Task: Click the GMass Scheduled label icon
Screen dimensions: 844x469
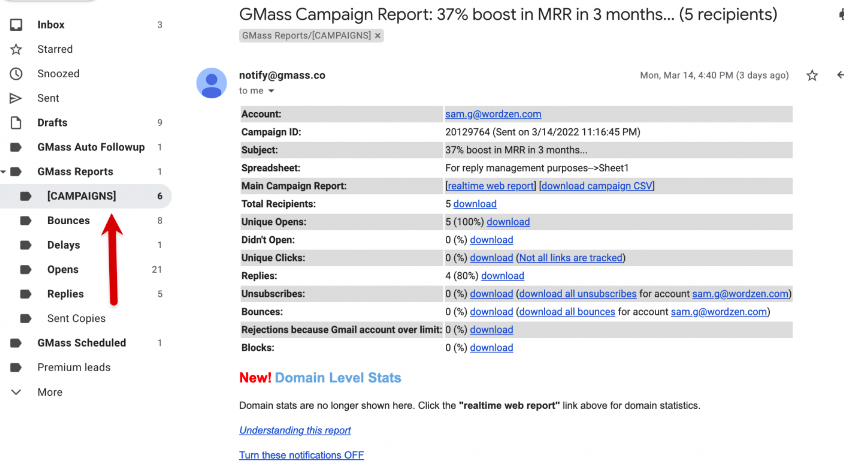Action: click(16, 343)
